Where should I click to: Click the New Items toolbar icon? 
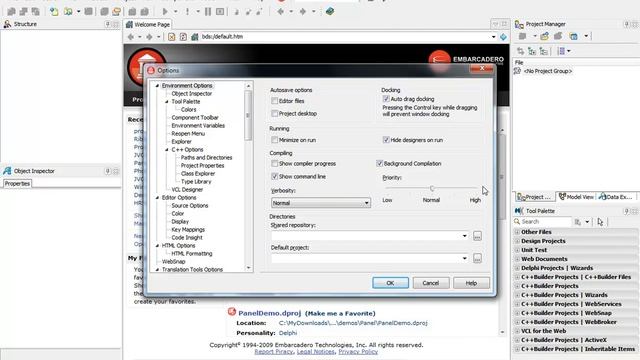pyautogui.click(x=53, y=11)
